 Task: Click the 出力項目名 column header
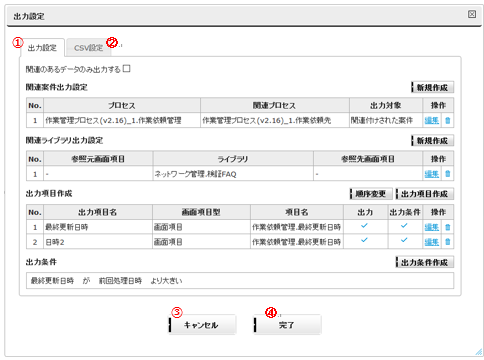coord(98,212)
